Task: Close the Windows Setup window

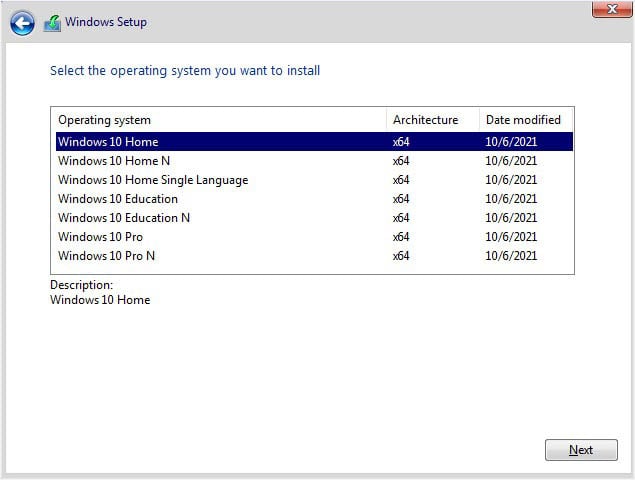Action: point(612,9)
